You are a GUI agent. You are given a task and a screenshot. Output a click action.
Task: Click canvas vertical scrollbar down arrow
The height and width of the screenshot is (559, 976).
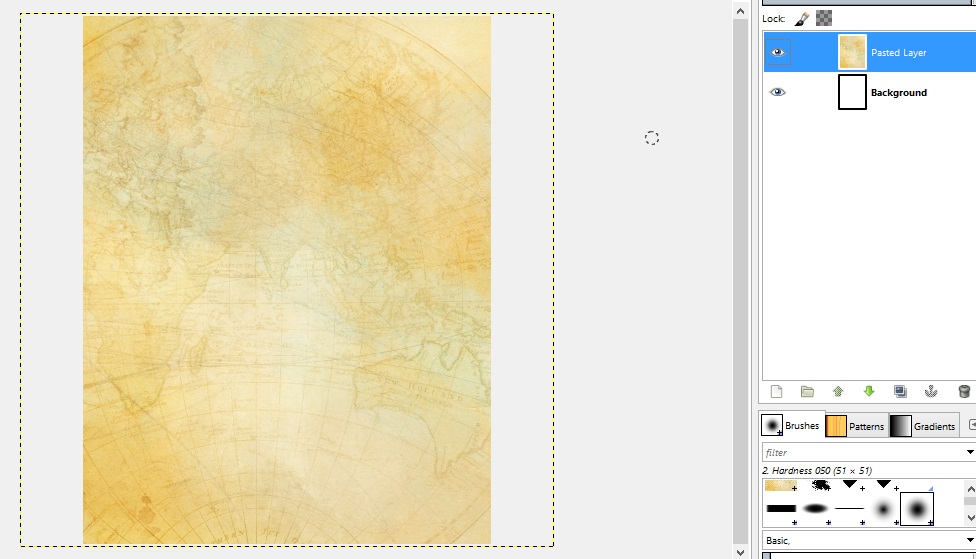740,552
